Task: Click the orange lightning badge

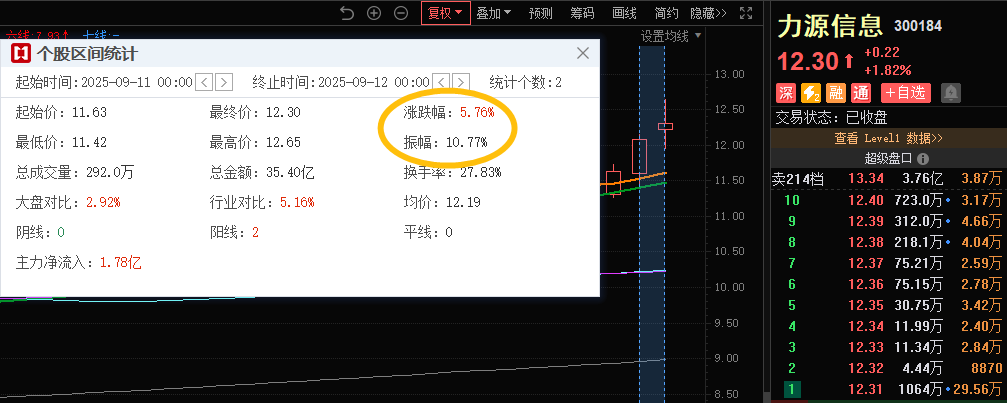Action: pos(811,93)
